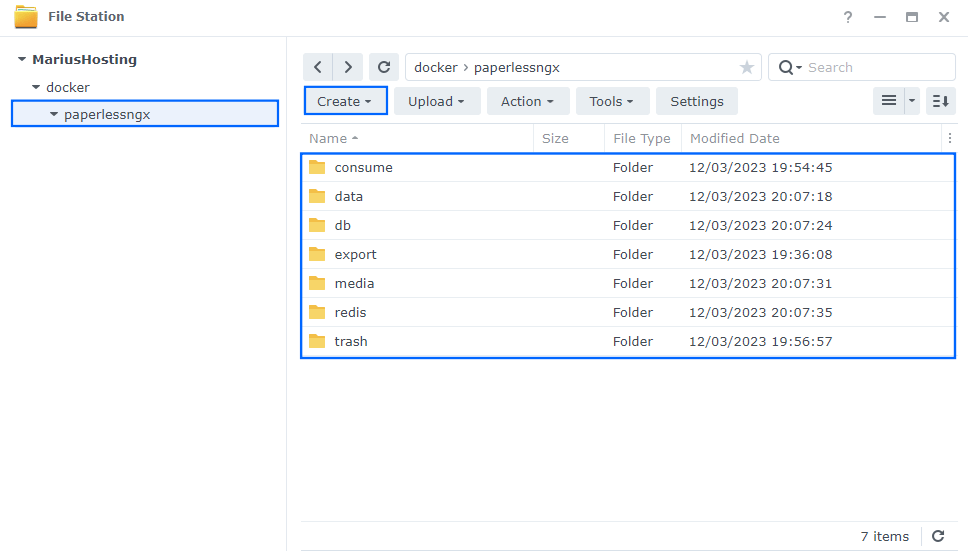Reload the folder with the toolbar refresh icon

(x=384, y=67)
